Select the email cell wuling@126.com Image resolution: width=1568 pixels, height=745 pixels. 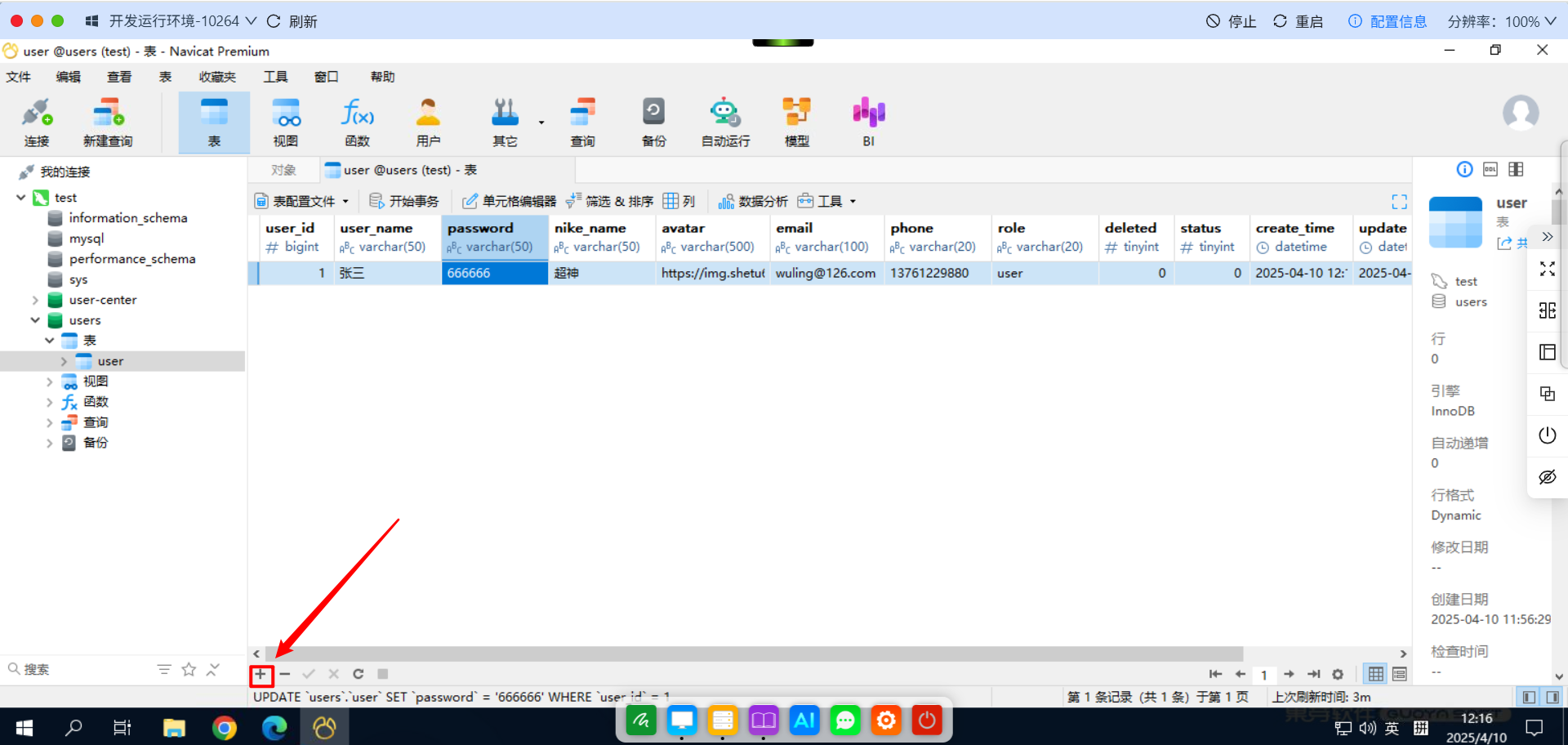(x=826, y=273)
